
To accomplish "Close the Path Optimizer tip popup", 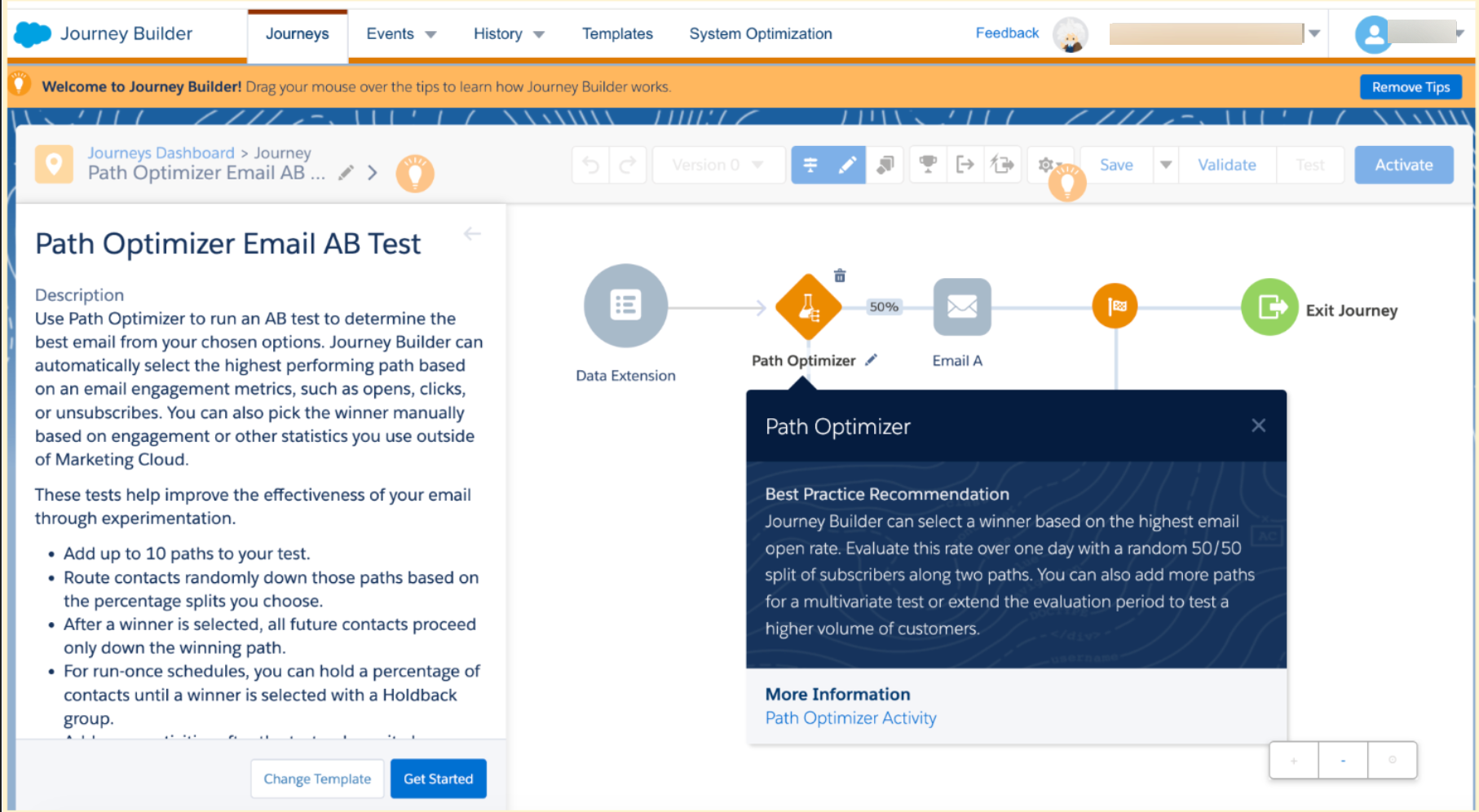I will click(1258, 426).
